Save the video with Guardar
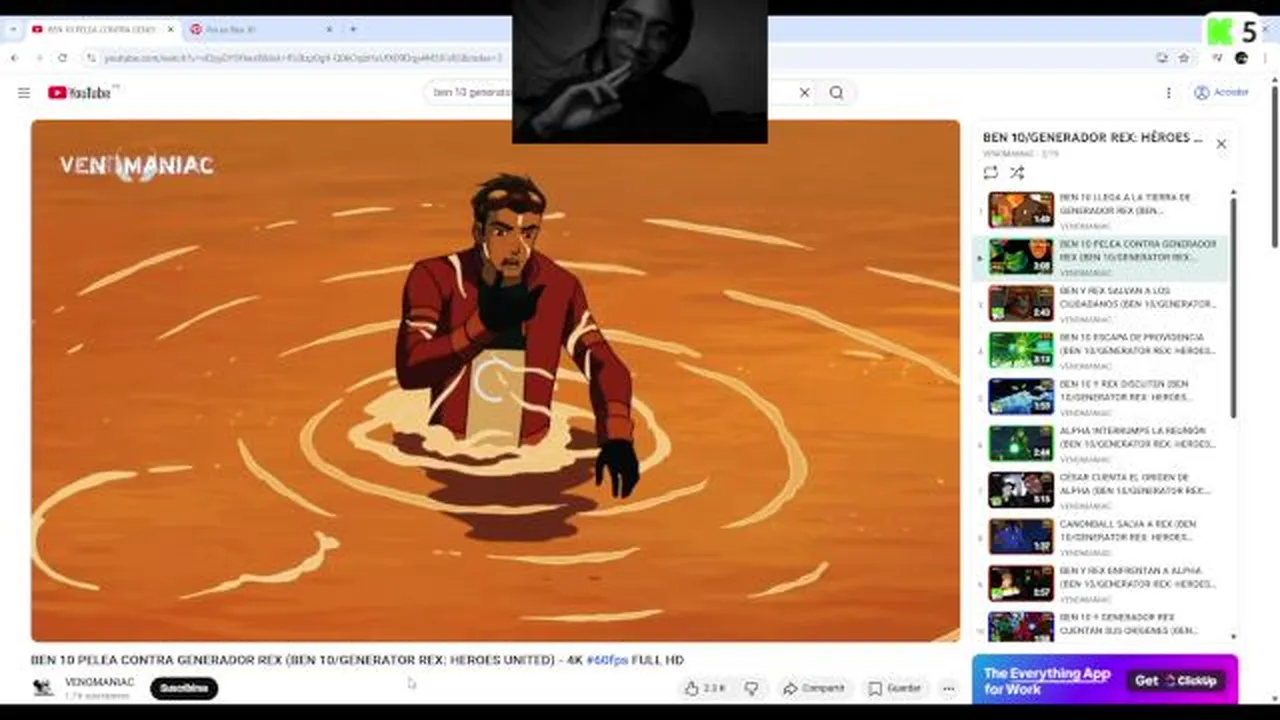 895,688
